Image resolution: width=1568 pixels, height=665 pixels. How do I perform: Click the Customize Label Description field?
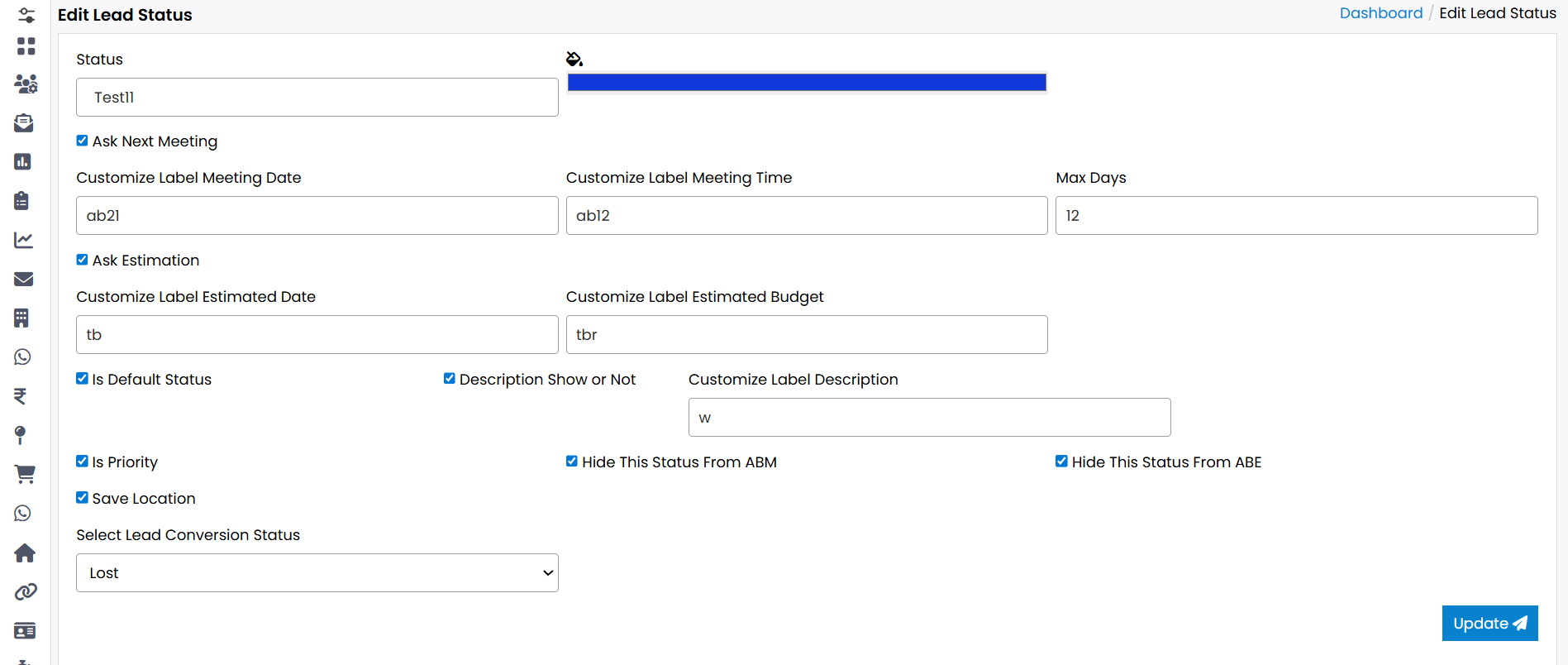pyautogui.click(x=929, y=418)
